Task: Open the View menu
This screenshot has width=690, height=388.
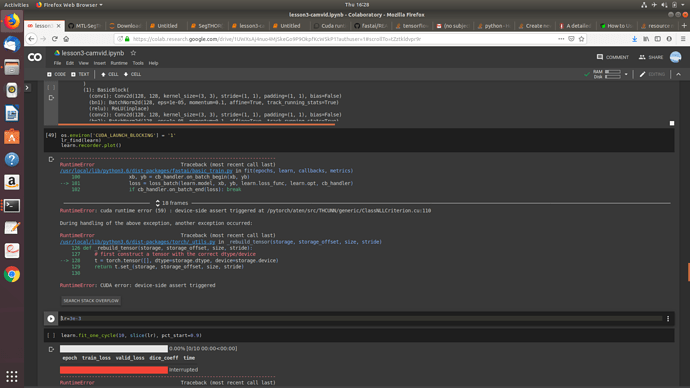Action: click(84, 63)
